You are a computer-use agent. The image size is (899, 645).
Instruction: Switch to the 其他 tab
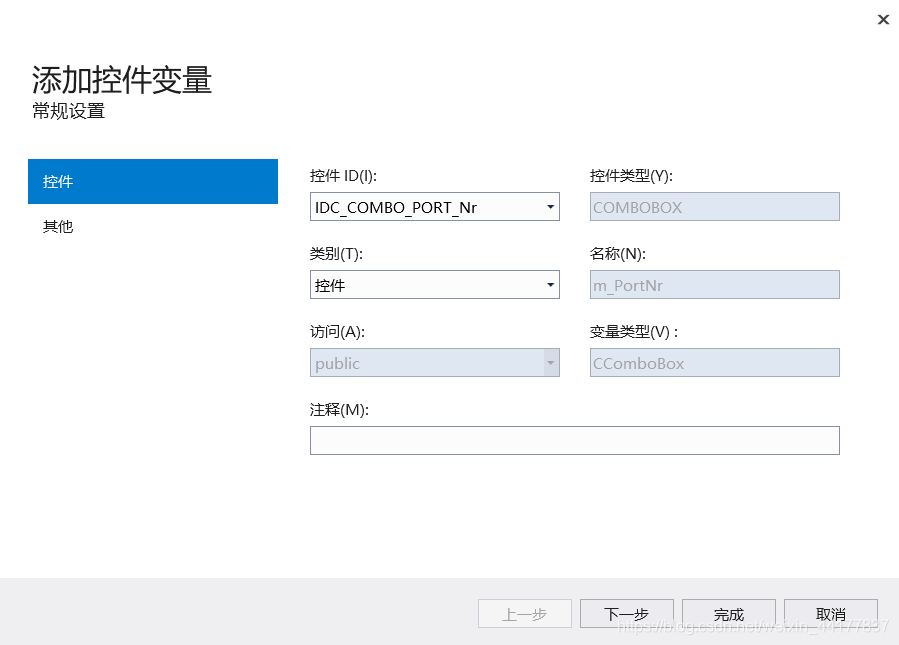pyautogui.click(x=58, y=226)
